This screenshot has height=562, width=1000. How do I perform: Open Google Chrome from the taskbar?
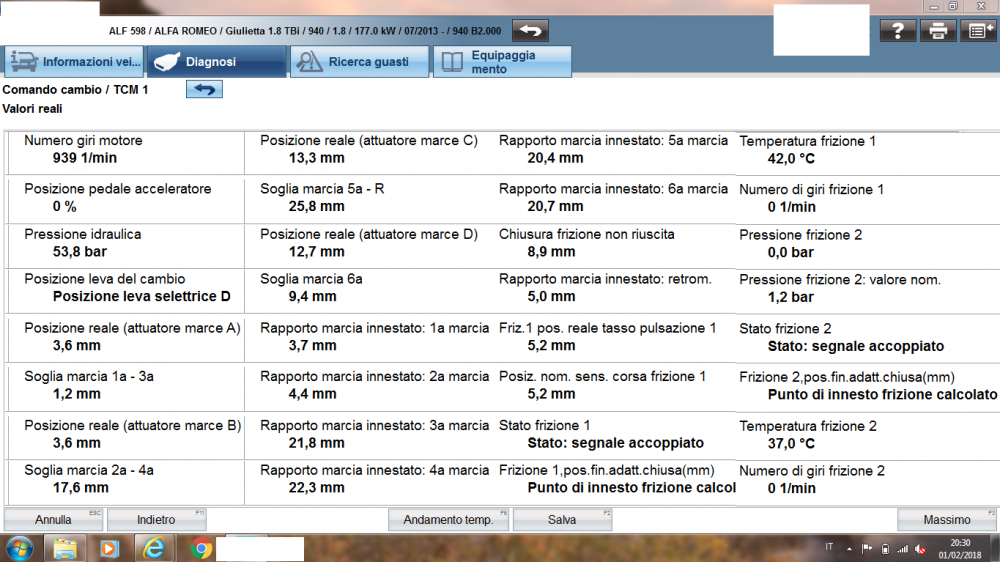[x=201, y=548]
